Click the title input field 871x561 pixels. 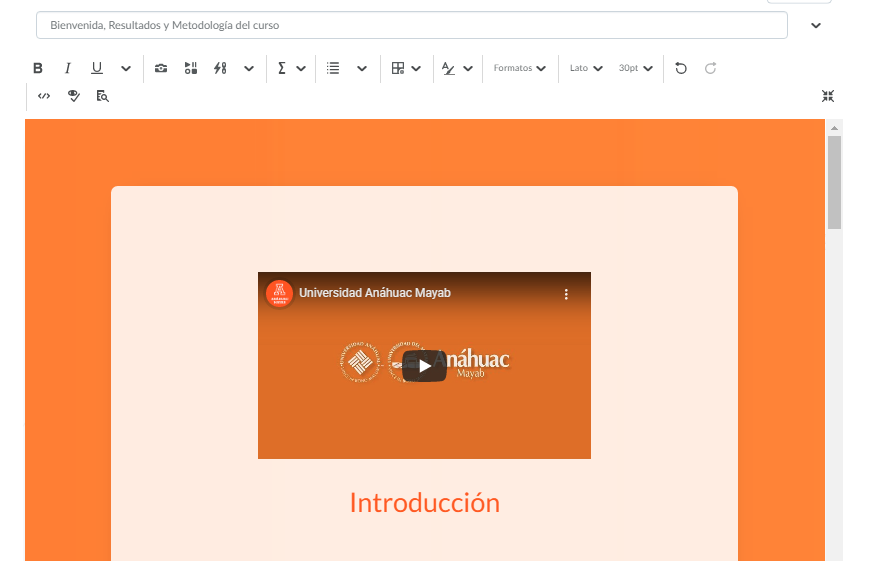pyautogui.click(x=411, y=25)
